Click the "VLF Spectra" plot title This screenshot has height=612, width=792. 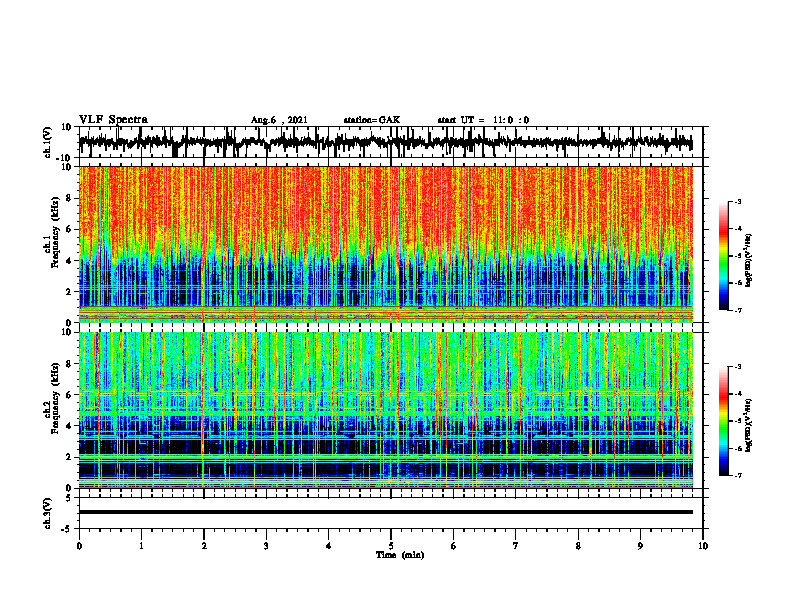pyautogui.click(x=113, y=120)
